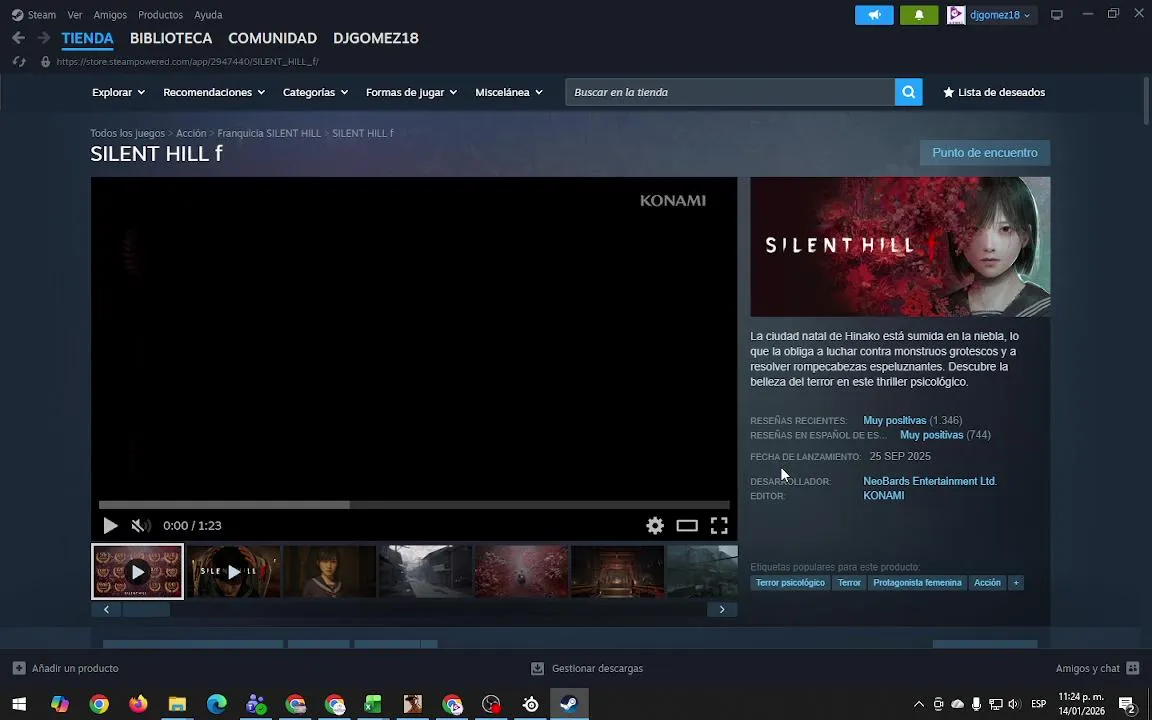Open Franquicia SILENT HILL breadcrumb
1152x720 pixels.
pyautogui.click(x=269, y=133)
